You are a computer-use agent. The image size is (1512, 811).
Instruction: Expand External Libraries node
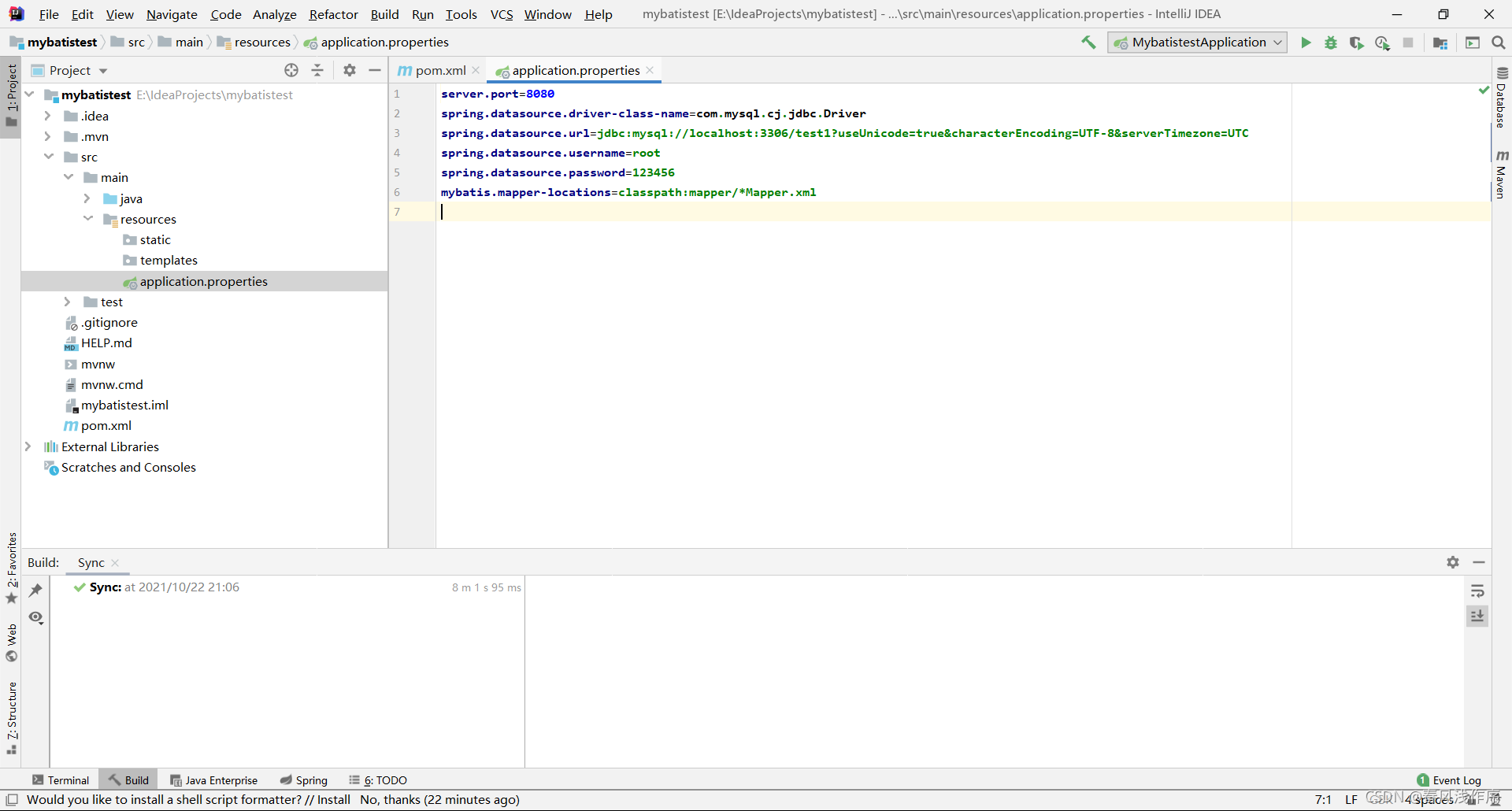pos(28,446)
